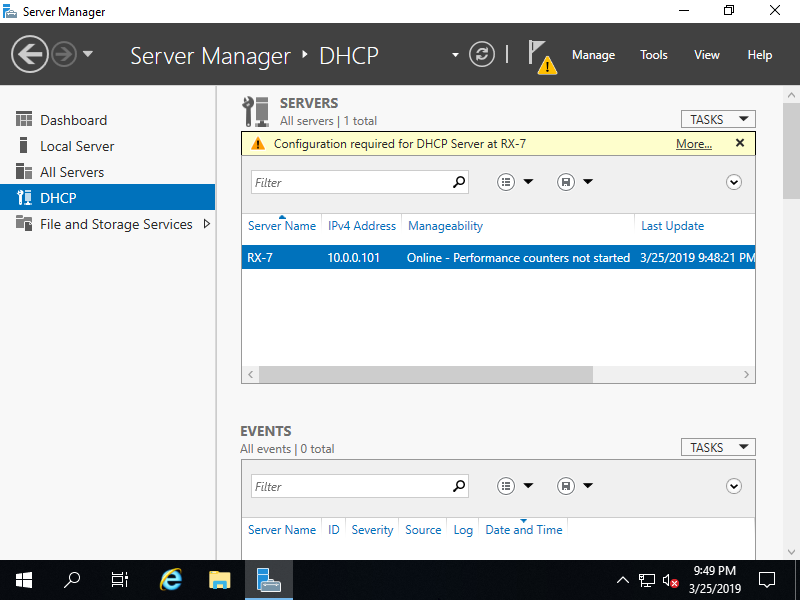Screen dimensions: 800x600
Task: Open Servers criteria list icon
Action: 506,182
